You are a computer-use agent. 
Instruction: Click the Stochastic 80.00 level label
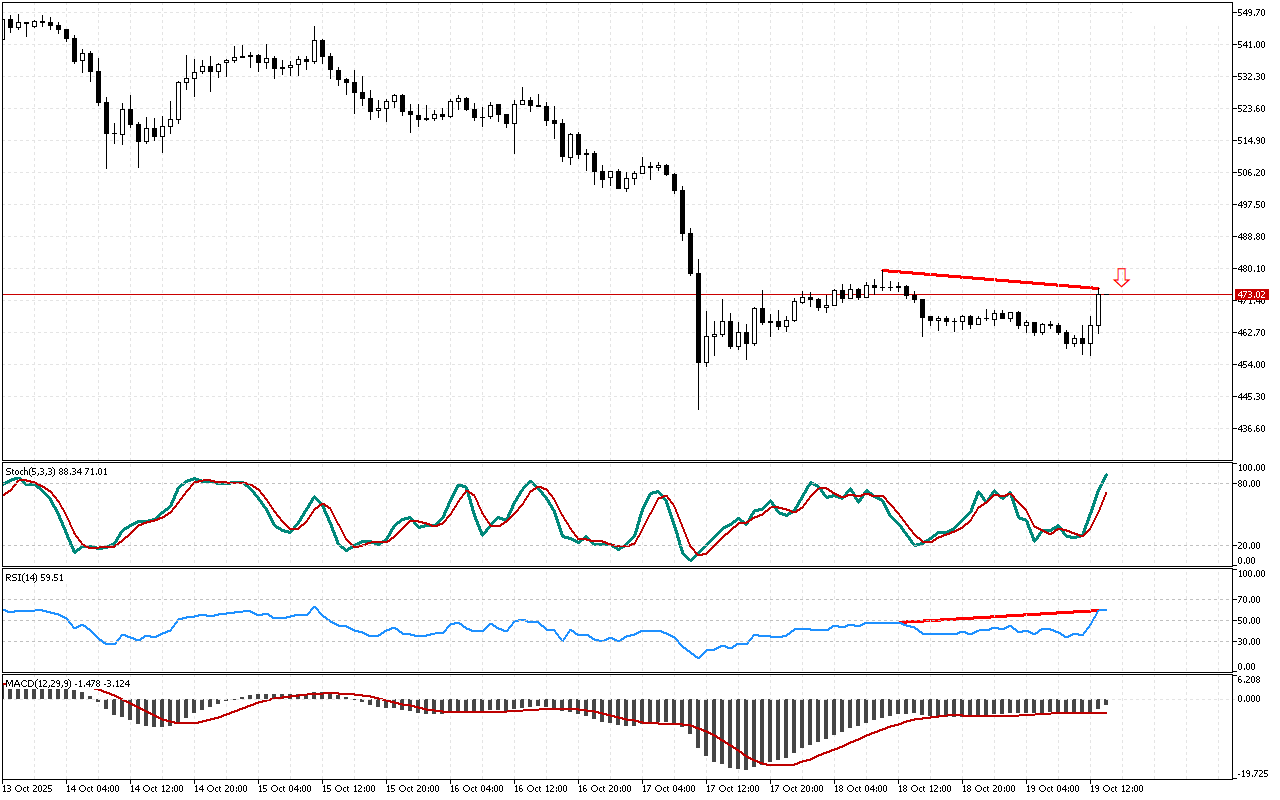1249,484
